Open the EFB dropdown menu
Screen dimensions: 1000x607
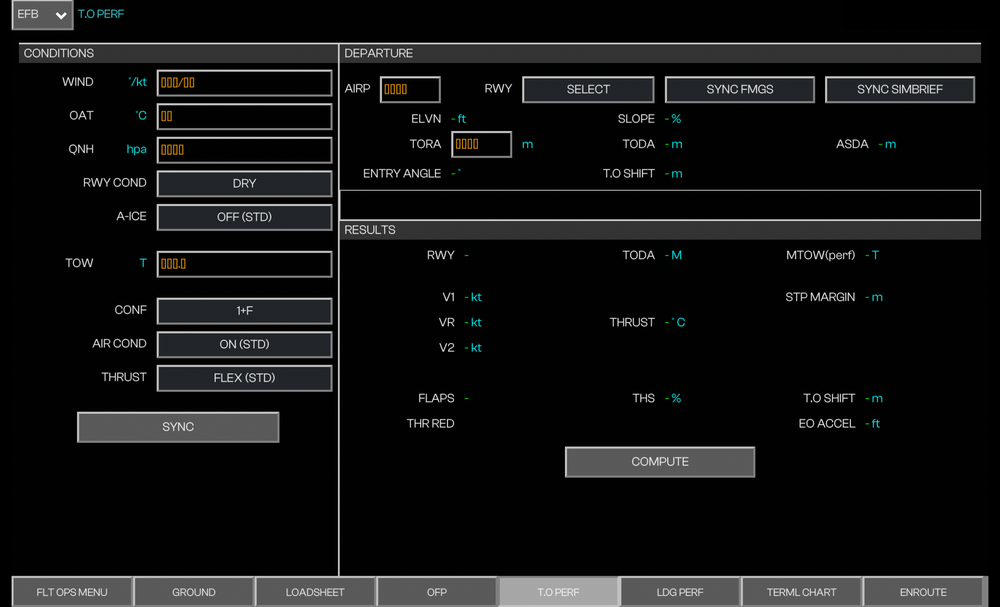42,15
